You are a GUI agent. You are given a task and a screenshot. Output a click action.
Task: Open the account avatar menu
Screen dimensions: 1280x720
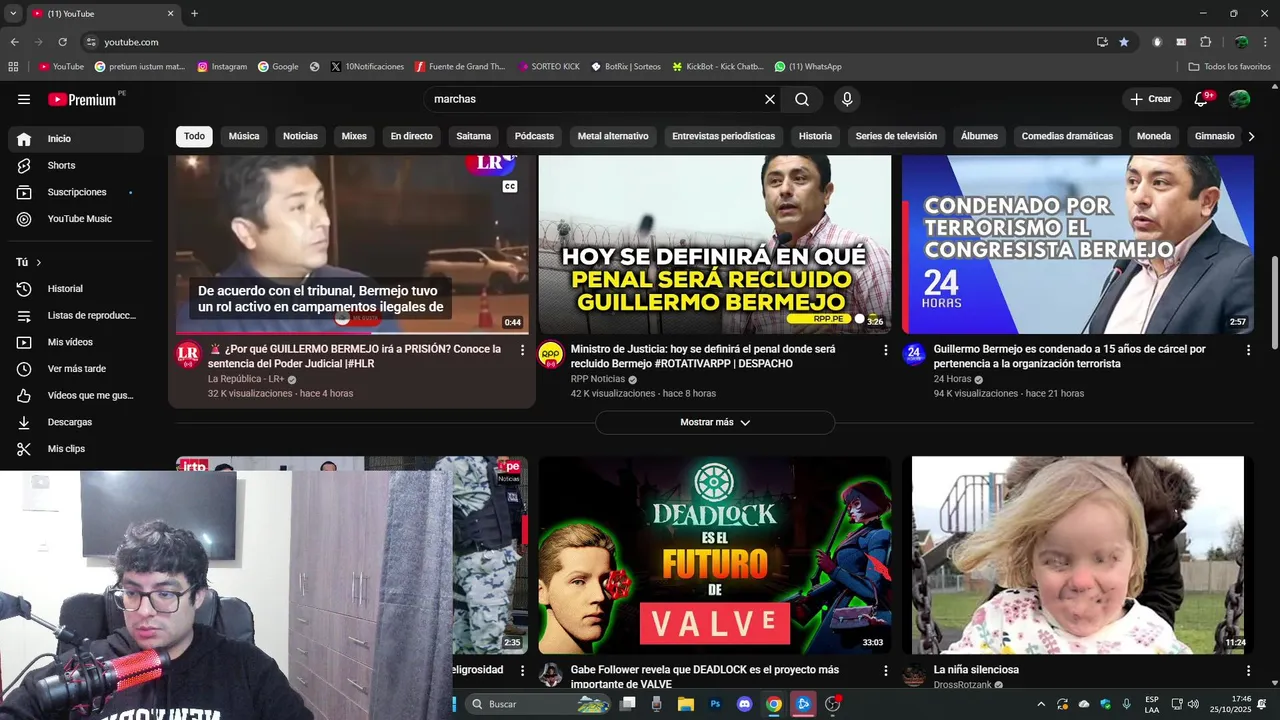1239,99
